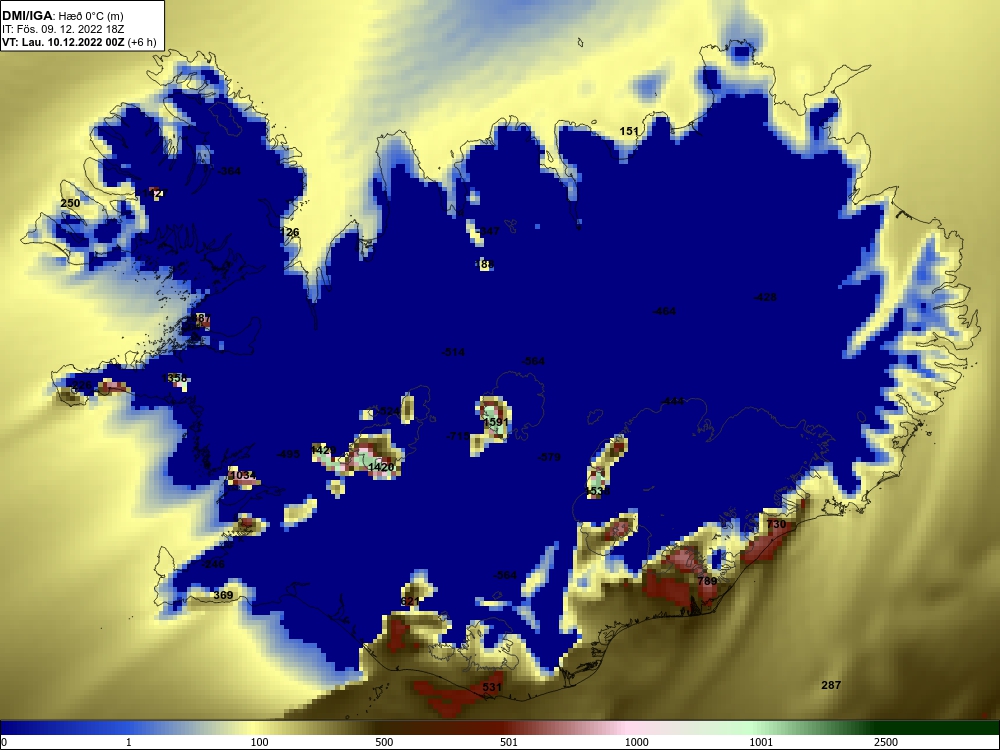Click the legend label '500'
The image size is (1000, 750).
[384, 742]
